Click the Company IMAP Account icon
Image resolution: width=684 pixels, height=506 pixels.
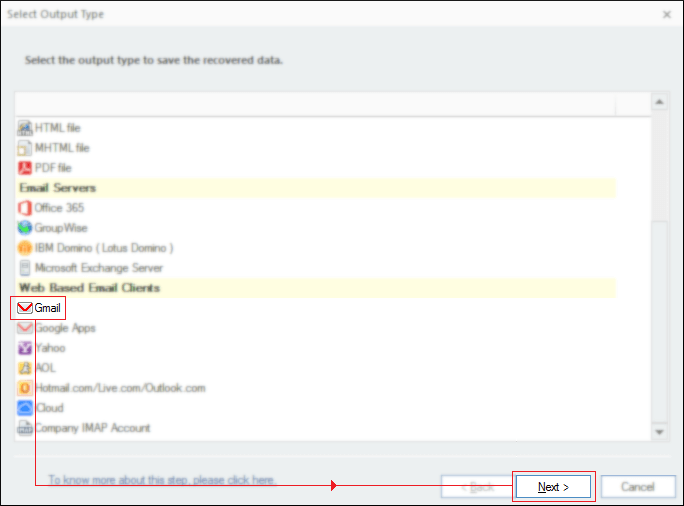[x=24, y=428]
